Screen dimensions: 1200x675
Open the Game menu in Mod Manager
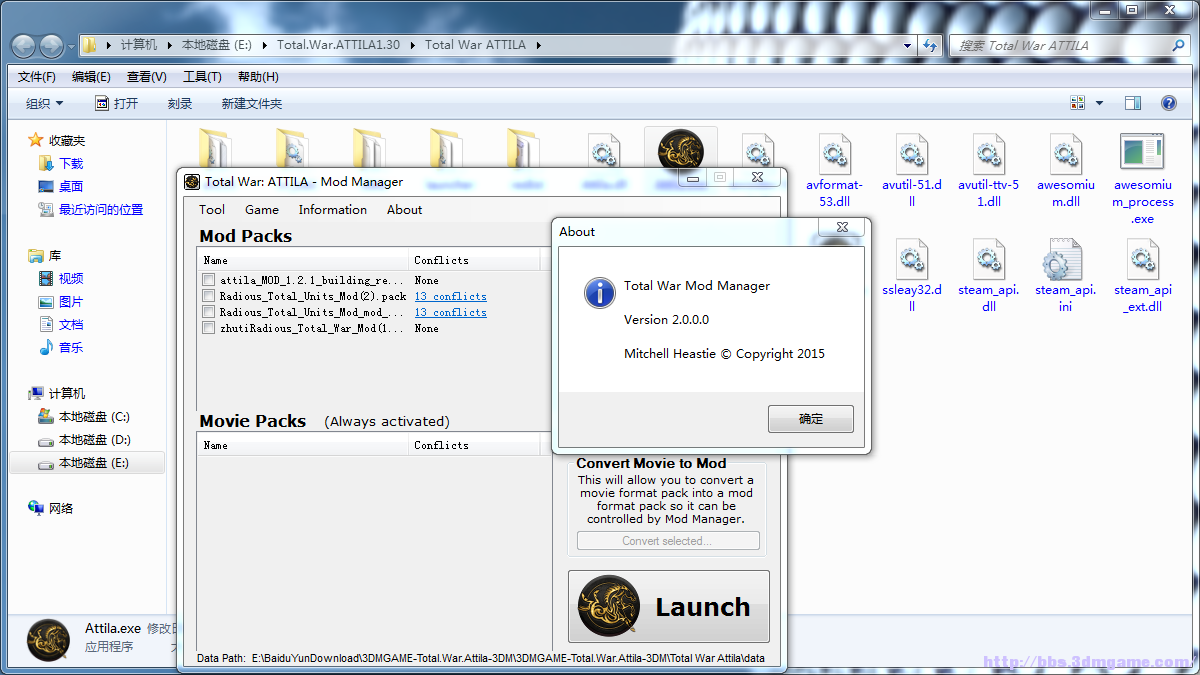(262, 209)
